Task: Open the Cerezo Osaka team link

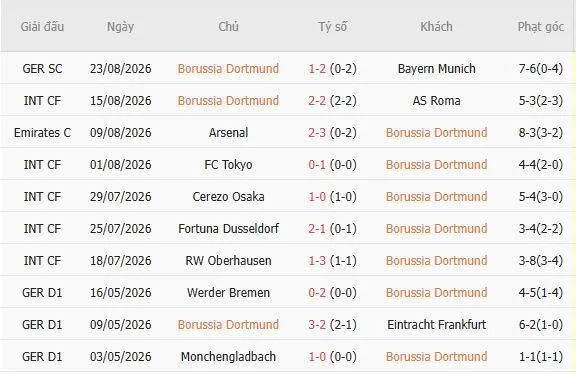Action: coord(228,197)
